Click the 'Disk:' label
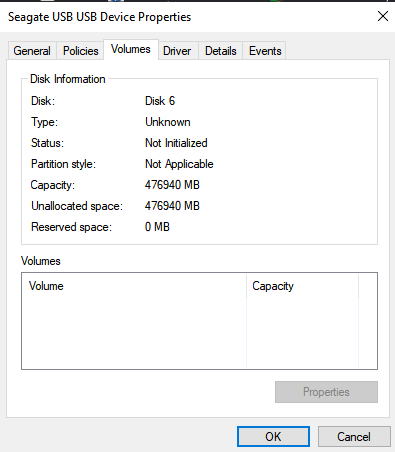Viewport: 395px width, 452px height. (43, 101)
